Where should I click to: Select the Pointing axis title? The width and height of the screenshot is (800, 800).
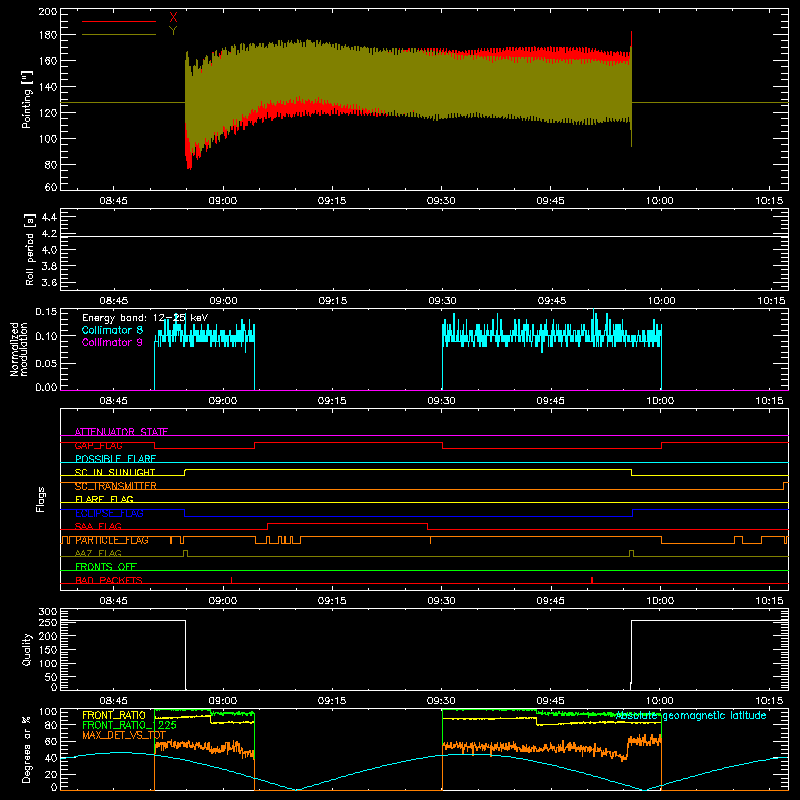(x=27, y=99)
